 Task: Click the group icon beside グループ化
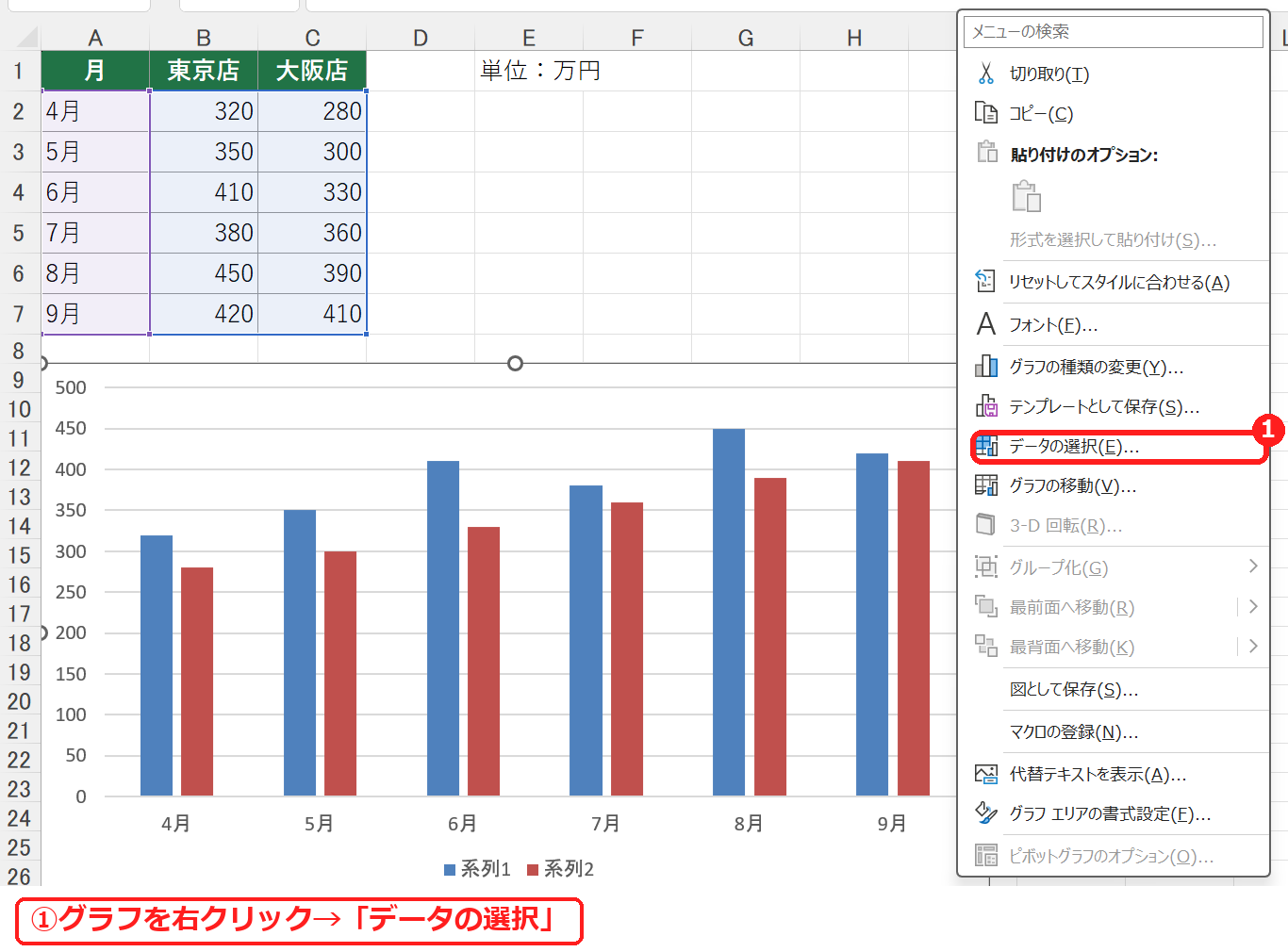click(x=986, y=566)
